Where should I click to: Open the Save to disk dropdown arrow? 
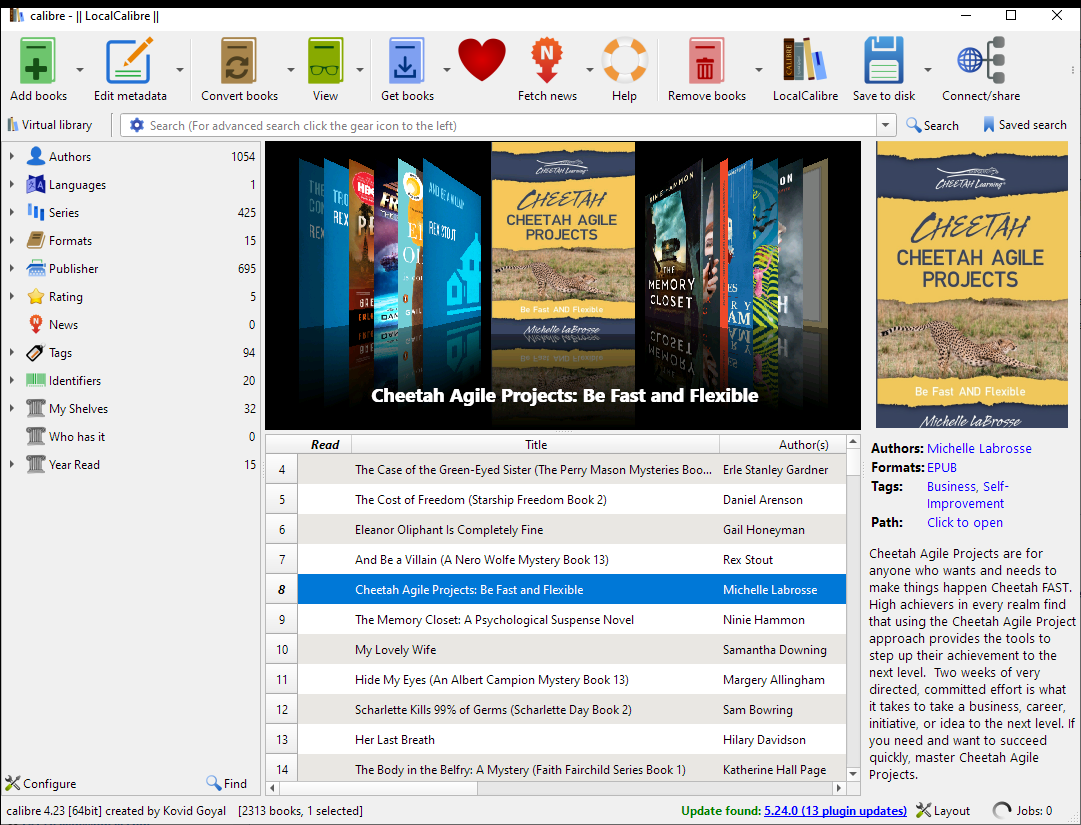coord(927,70)
